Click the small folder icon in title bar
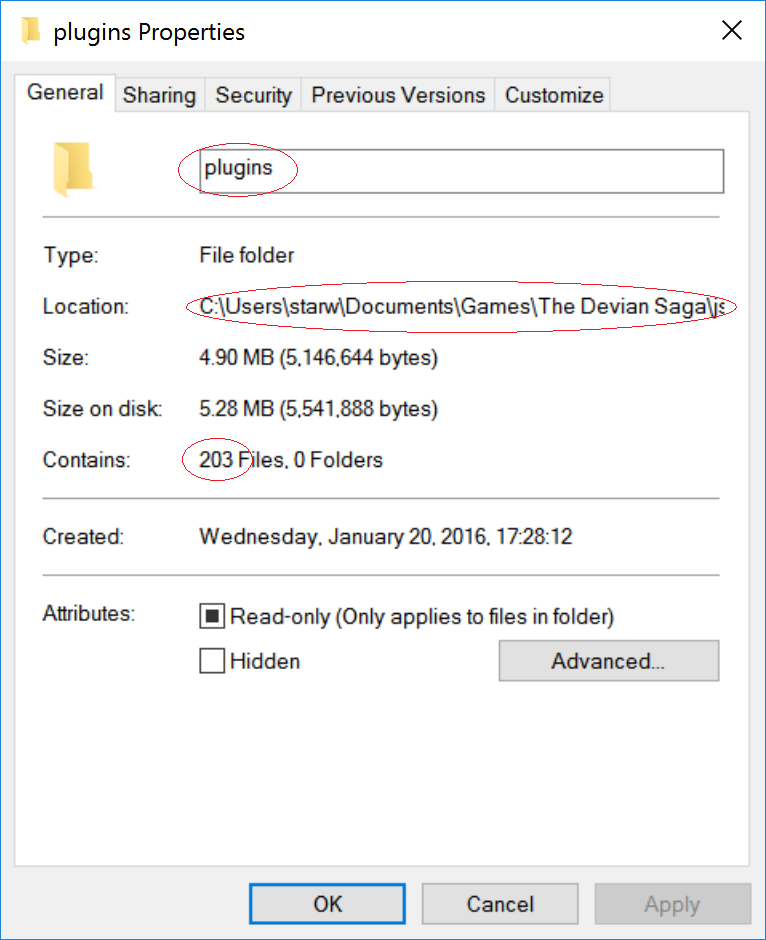 pos(31,31)
